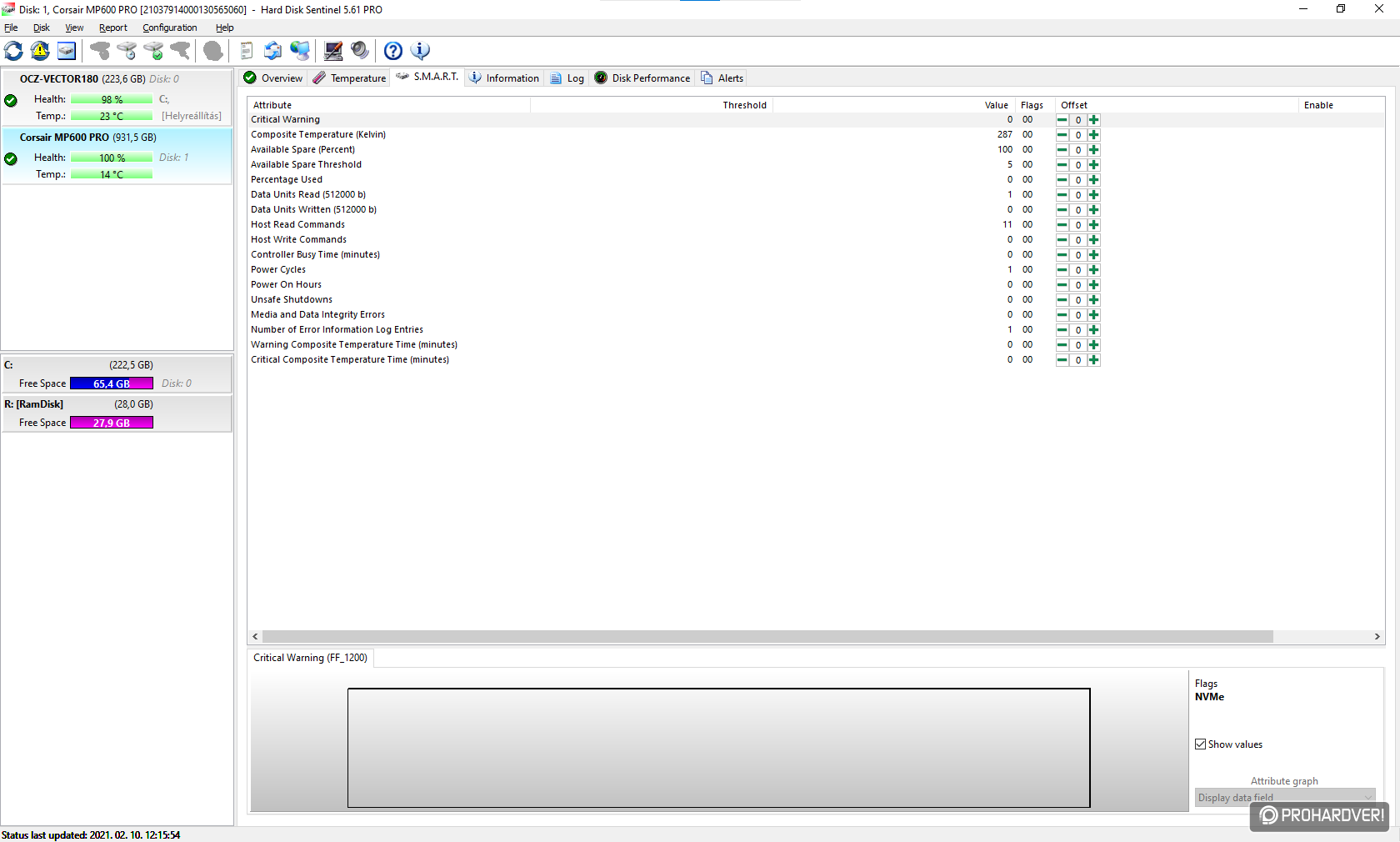Decrease offset for Percentage Used

tap(1062, 180)
